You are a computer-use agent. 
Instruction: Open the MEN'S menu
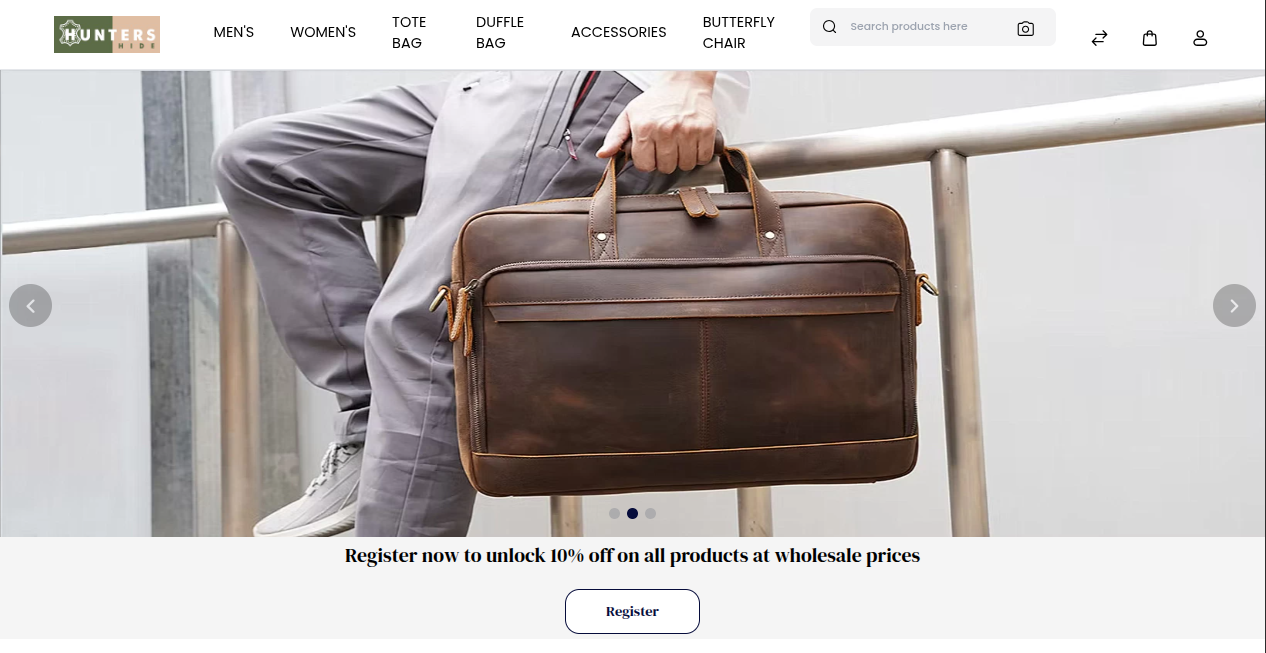234,32
